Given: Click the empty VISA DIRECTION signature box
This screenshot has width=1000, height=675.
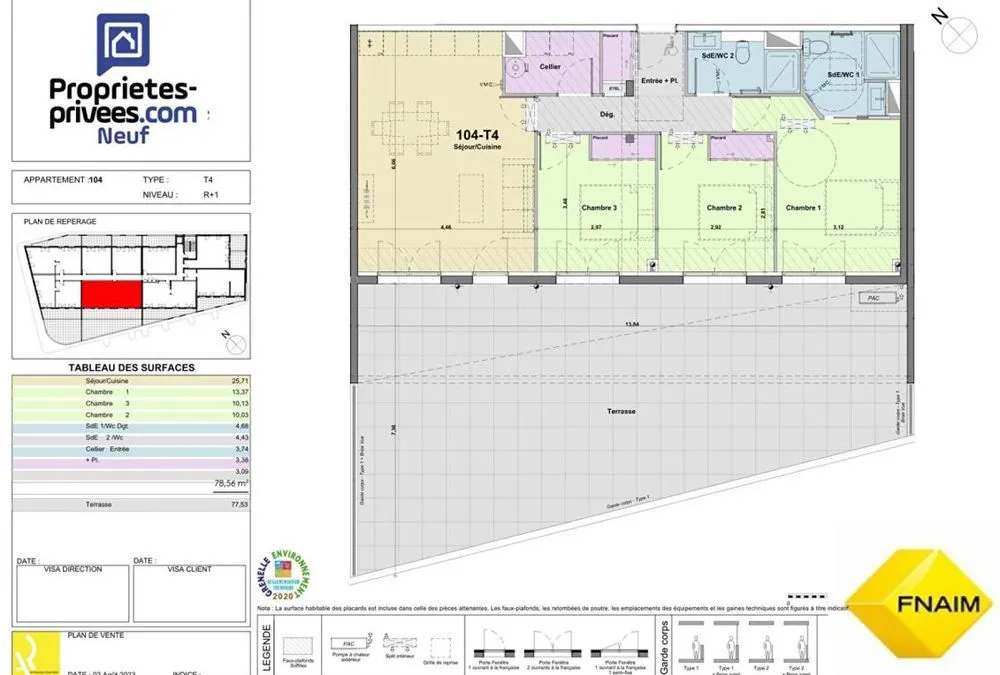Looking at the screenshot, I should [73, 593].
